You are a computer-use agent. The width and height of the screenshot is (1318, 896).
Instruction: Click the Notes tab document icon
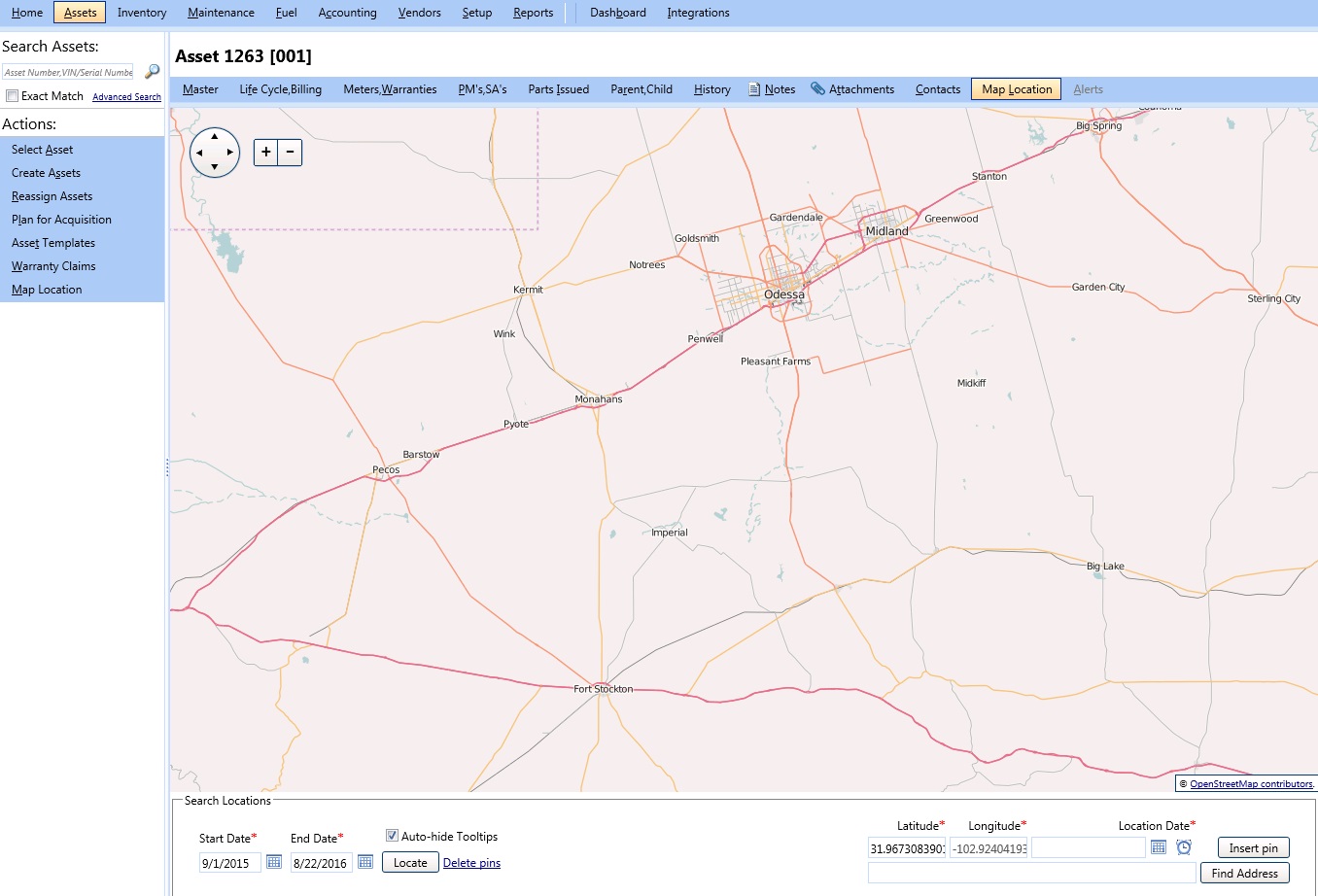point(754,89)
